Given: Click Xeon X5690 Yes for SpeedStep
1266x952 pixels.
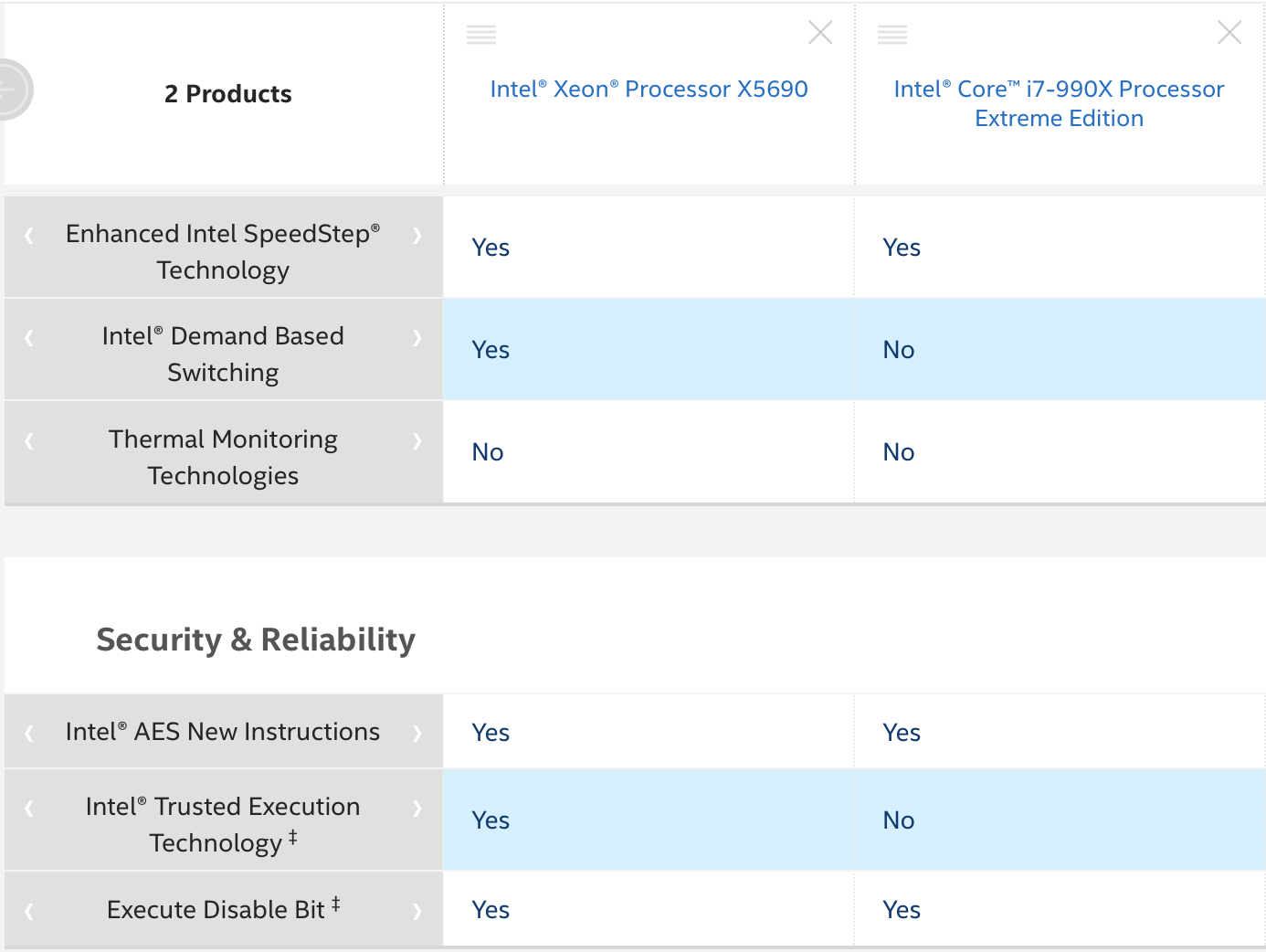Looking at the screenshot, I should click(491, 248).
